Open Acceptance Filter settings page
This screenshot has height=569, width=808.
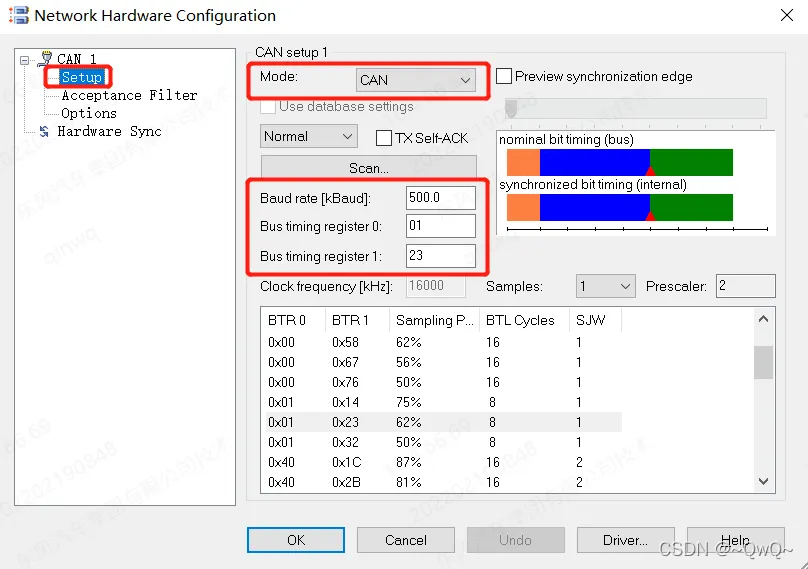pos(129,95)
